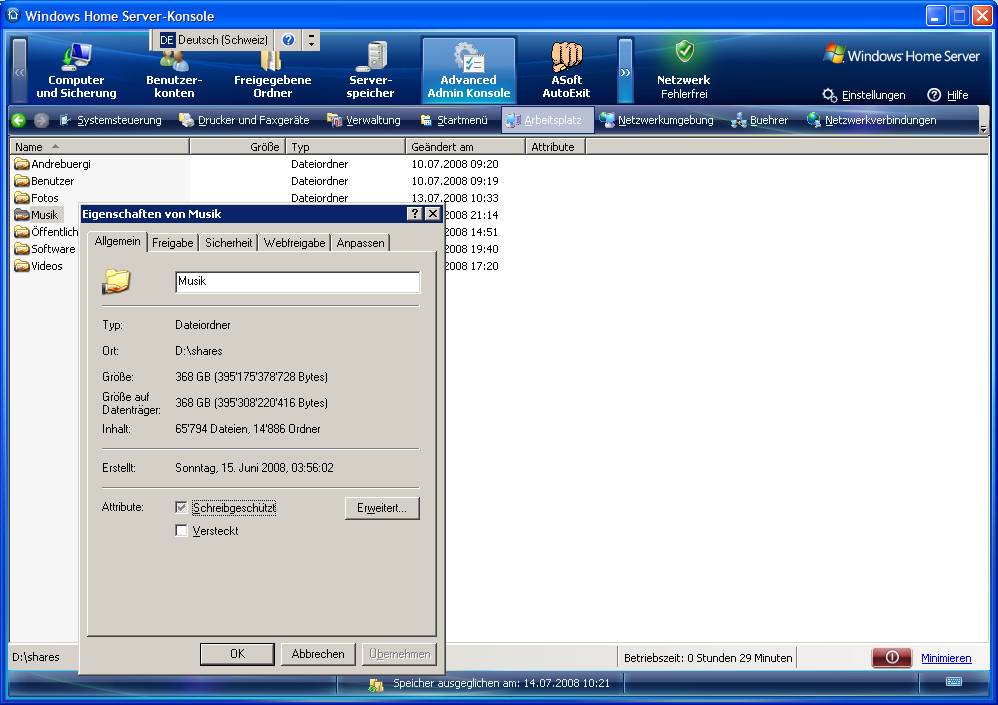The image size is (998, 705).
Task: Click the dialog help question mark button
Action: point(415,214)
